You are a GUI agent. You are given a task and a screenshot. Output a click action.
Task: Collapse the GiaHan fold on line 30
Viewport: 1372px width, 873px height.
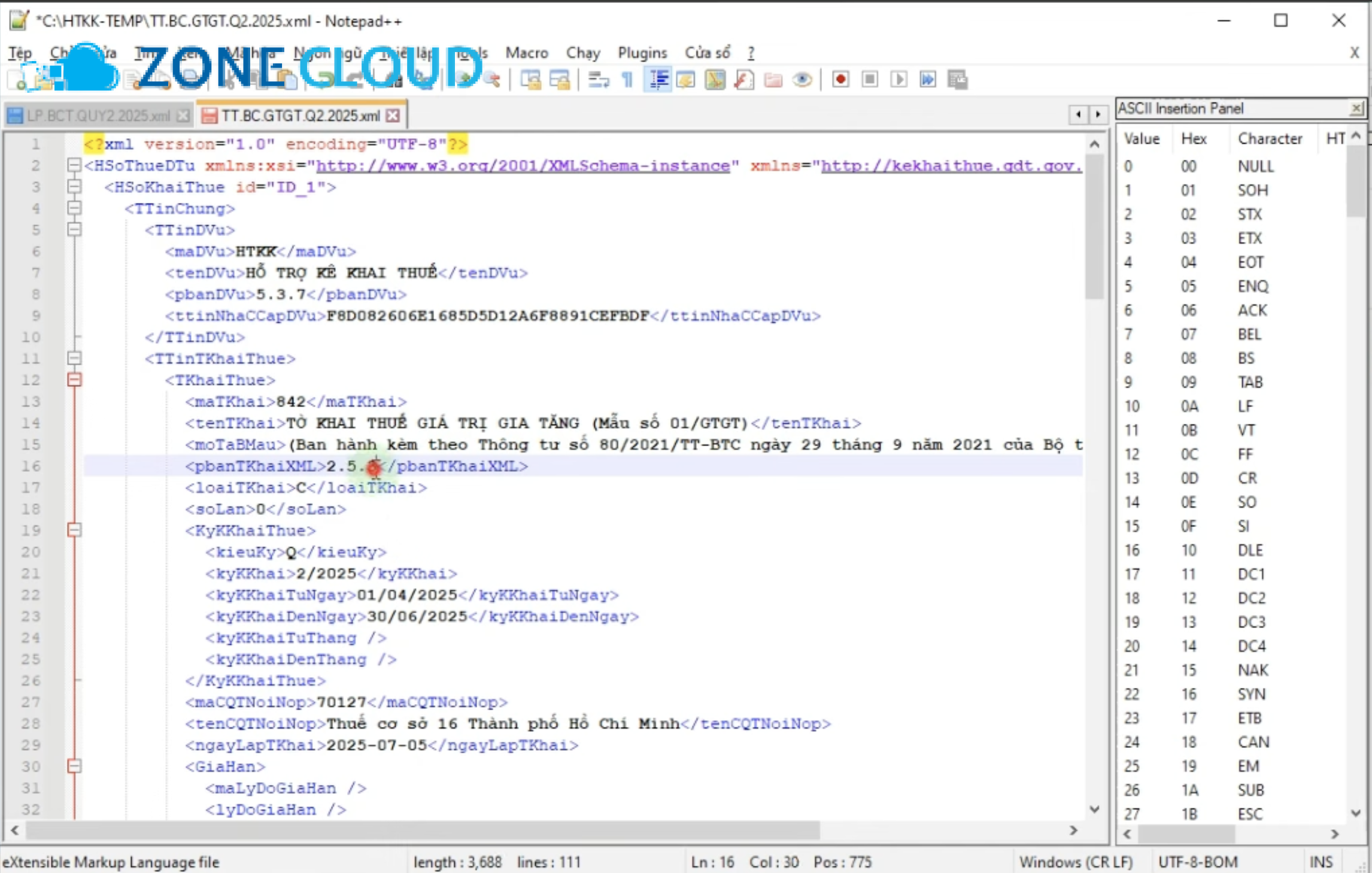[x=74, y=766]
